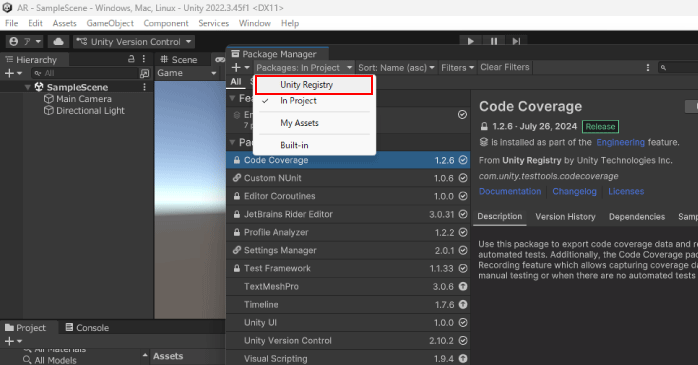The image size is (698, 365).
Task: Open the Engineering feature link
Action: click(620, 142)
